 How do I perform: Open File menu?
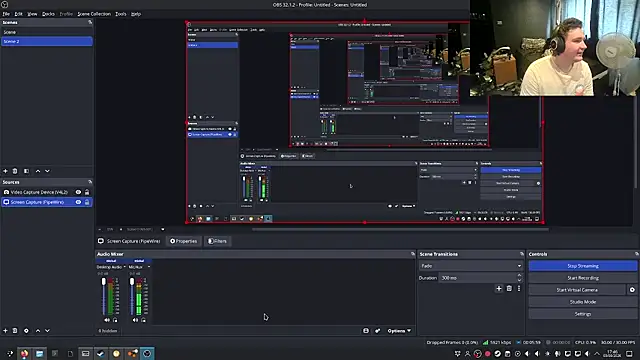6,14
